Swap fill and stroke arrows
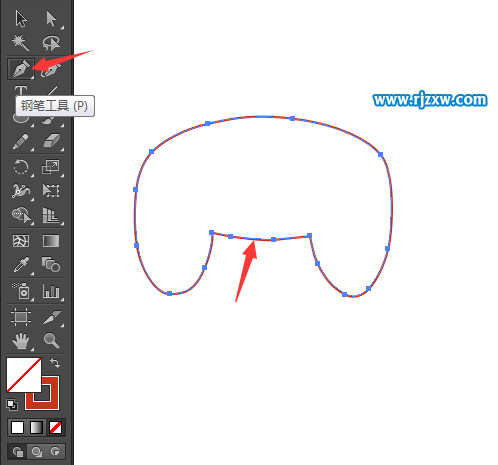 tap(55, 363)
